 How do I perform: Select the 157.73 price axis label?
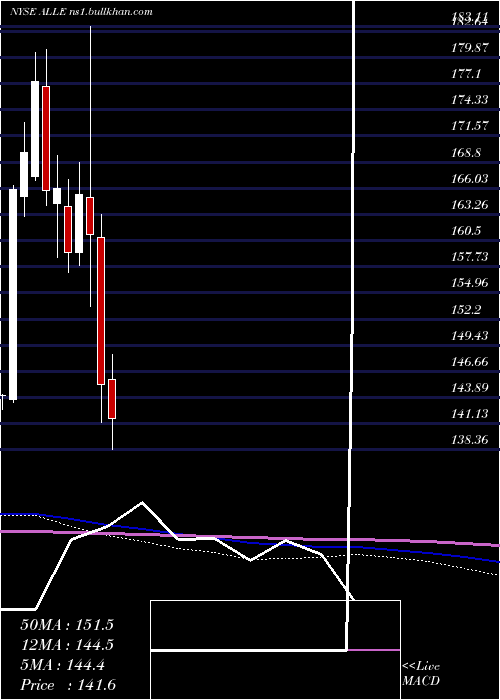tap(469, 257)
